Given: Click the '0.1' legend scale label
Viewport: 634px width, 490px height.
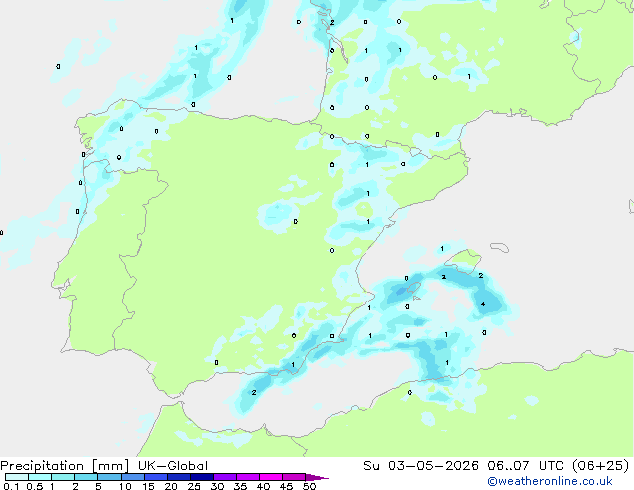Looking at the screenshot, I should (11, 486).
